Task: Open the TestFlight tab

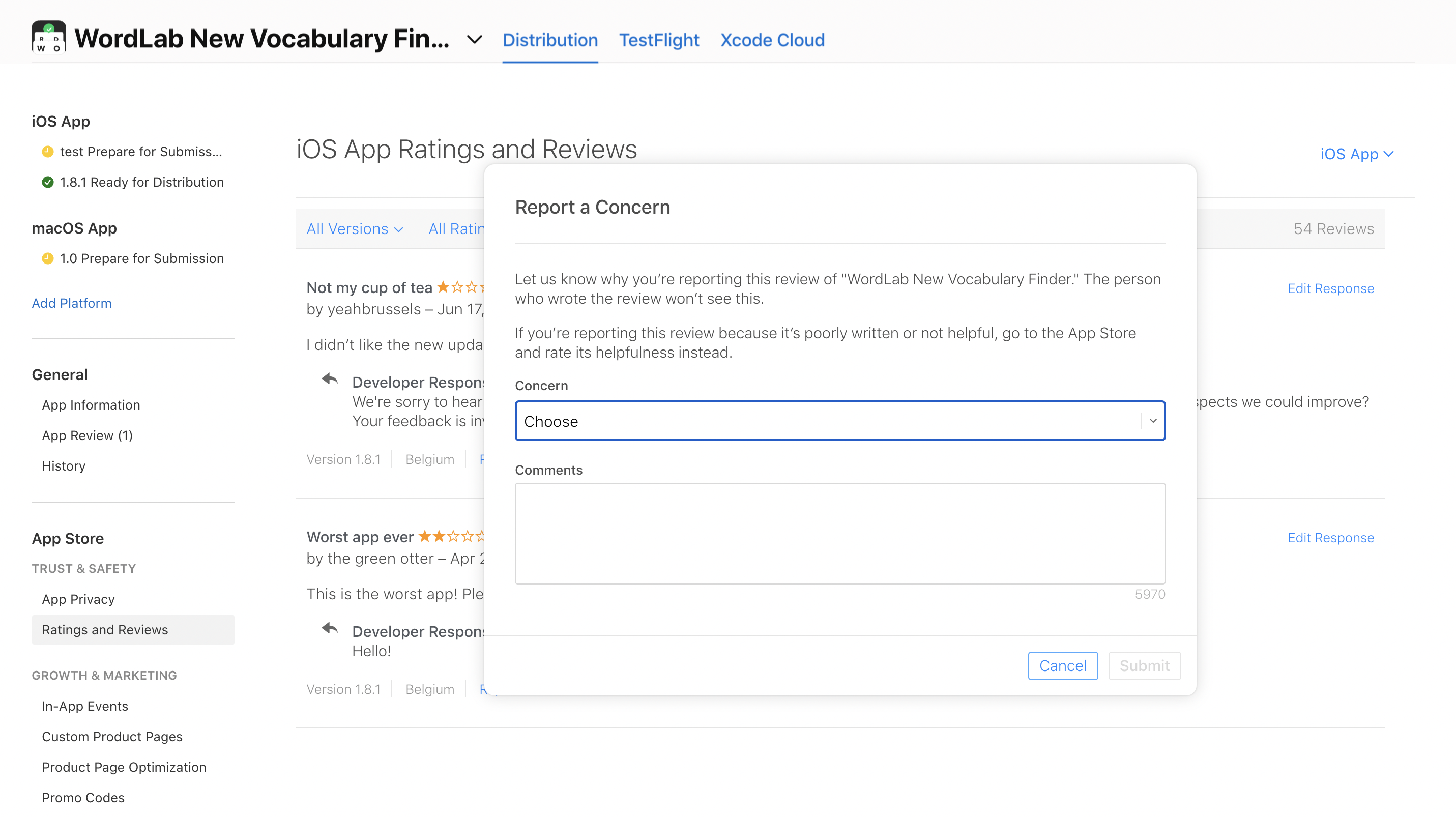Action: (x=659, y=40)
